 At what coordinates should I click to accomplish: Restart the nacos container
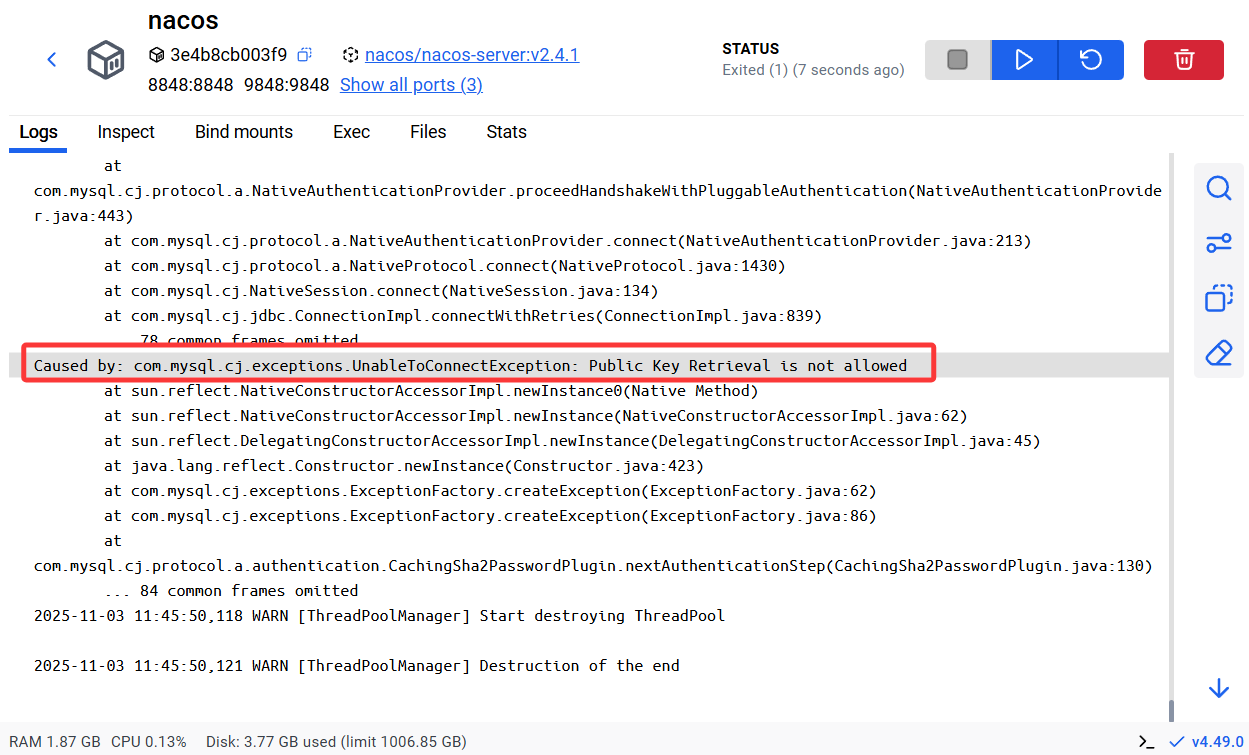(1091, 60)
